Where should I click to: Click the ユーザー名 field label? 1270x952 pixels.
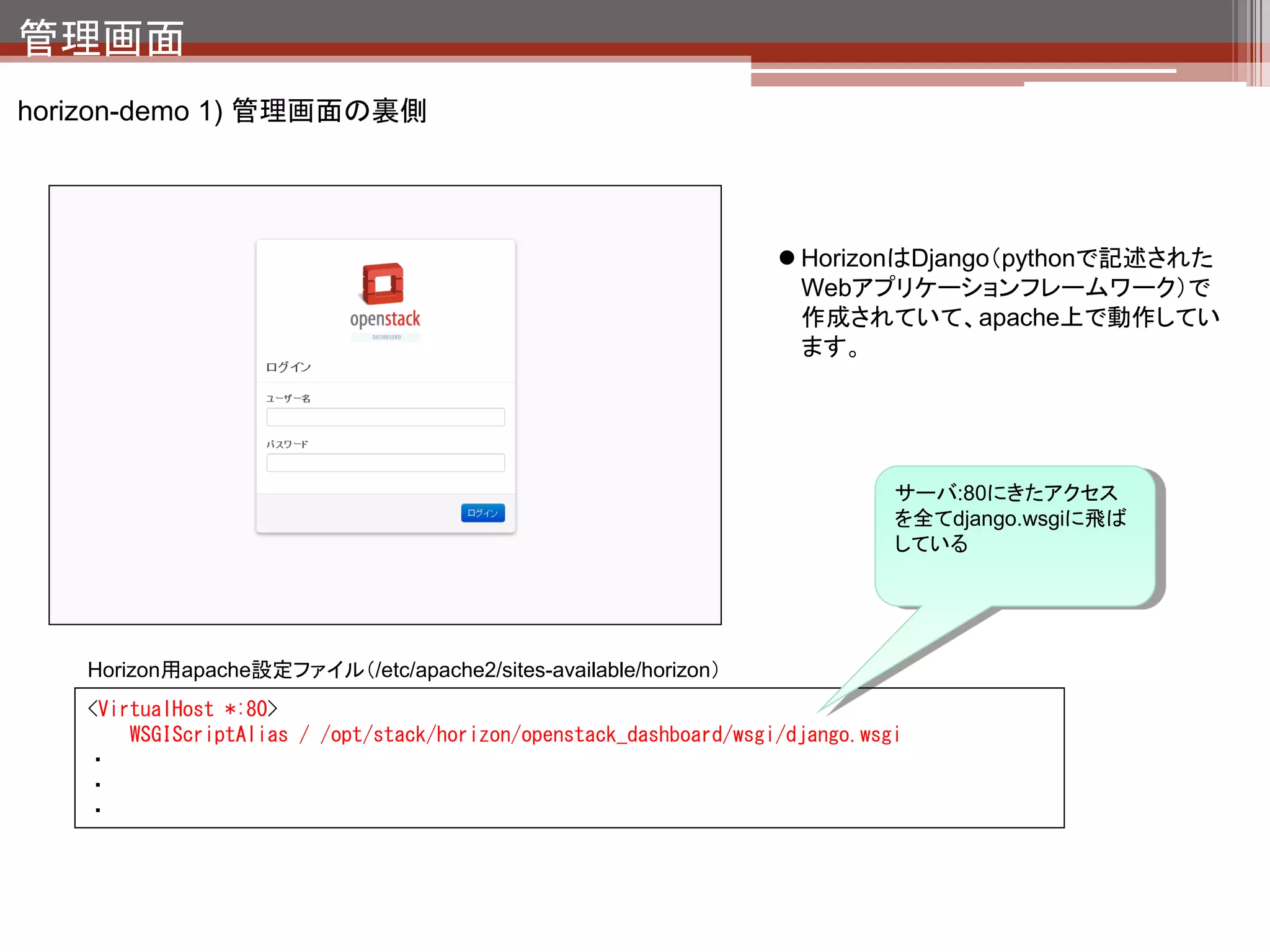[x=288, y=398]
